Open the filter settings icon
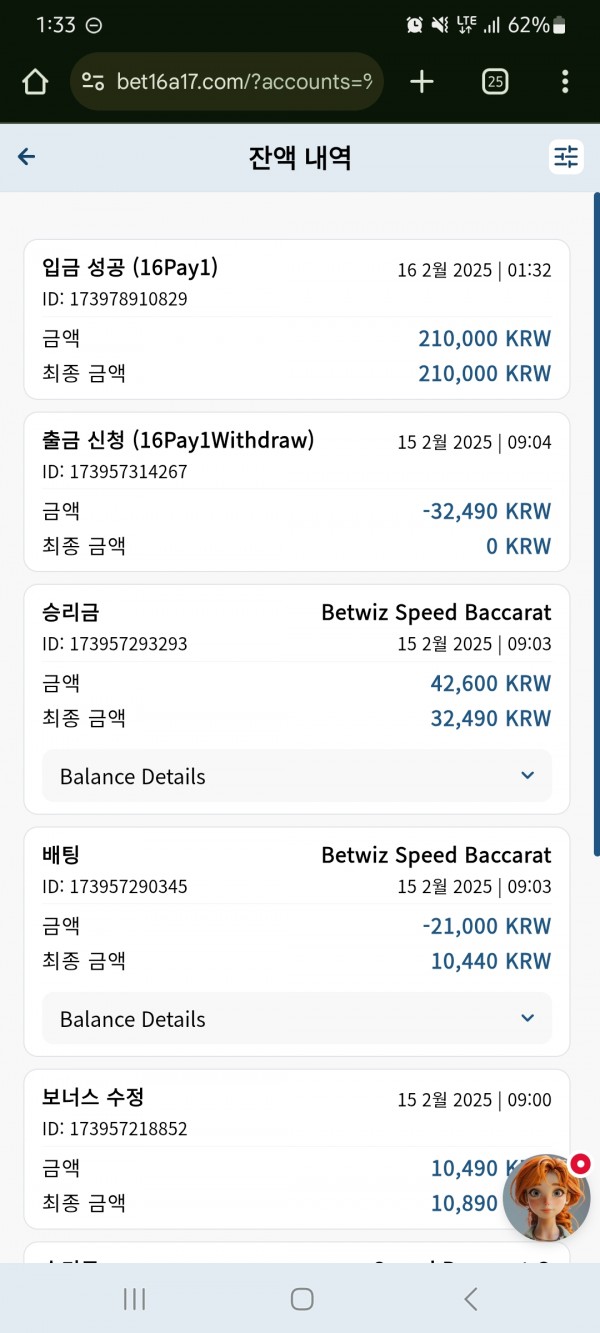 (566, 157)
